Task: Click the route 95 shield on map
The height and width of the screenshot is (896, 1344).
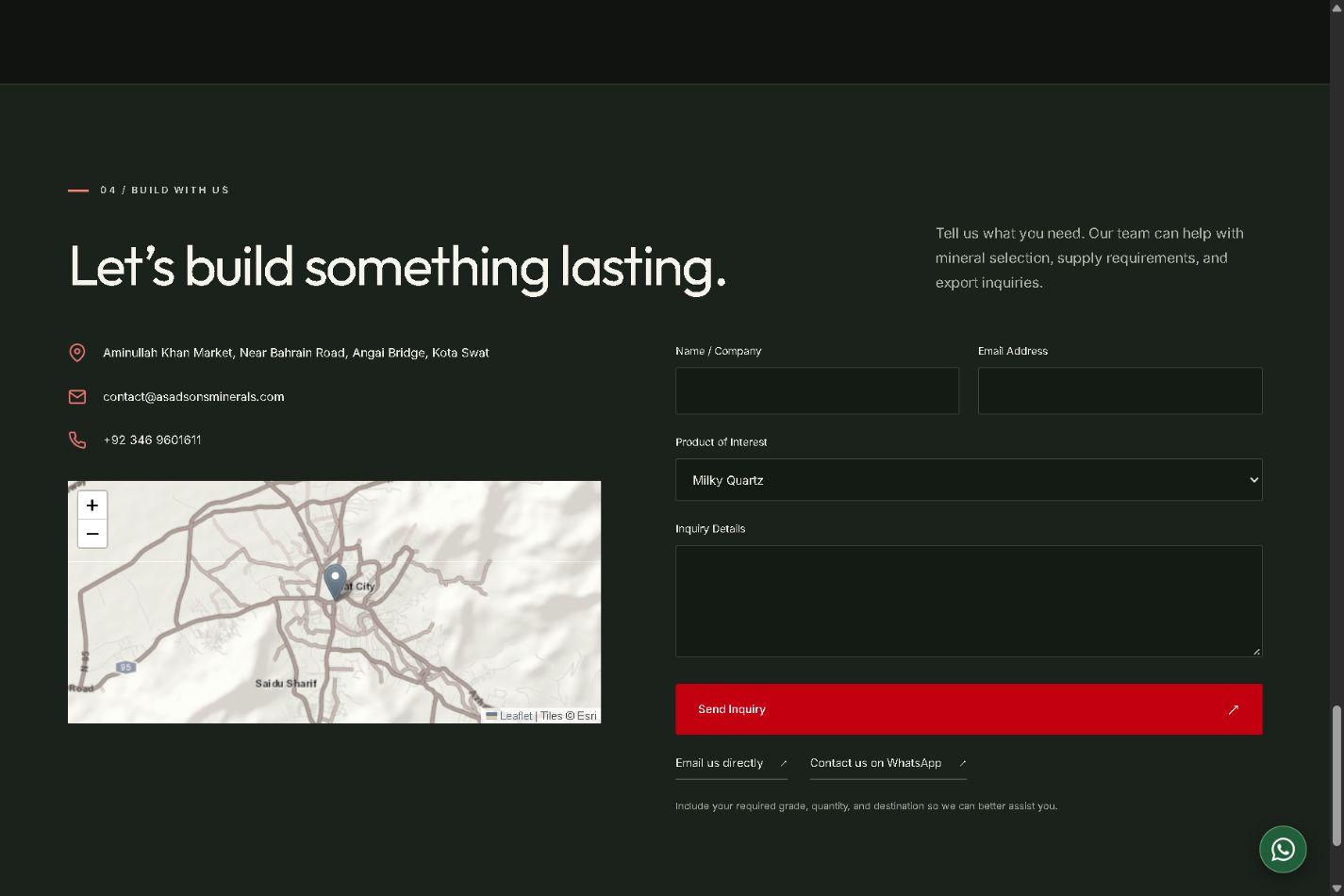Action: [125, 668]
